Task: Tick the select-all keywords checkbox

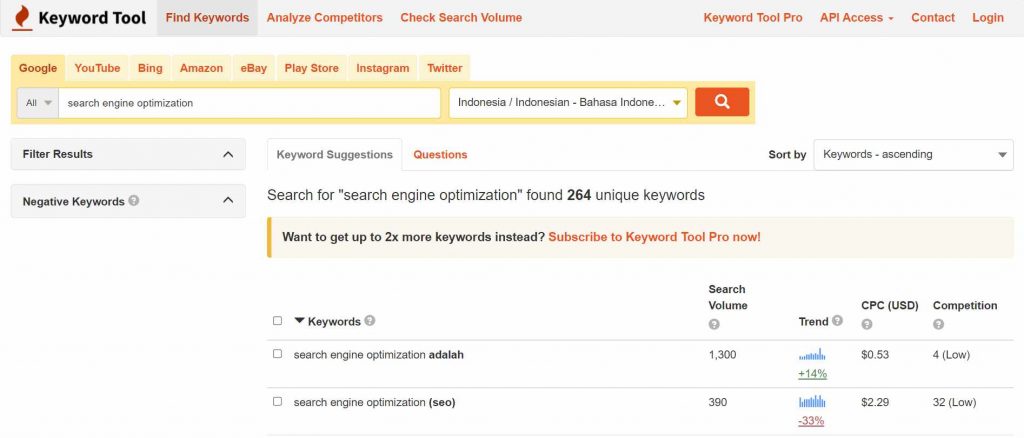Action: 278,321
